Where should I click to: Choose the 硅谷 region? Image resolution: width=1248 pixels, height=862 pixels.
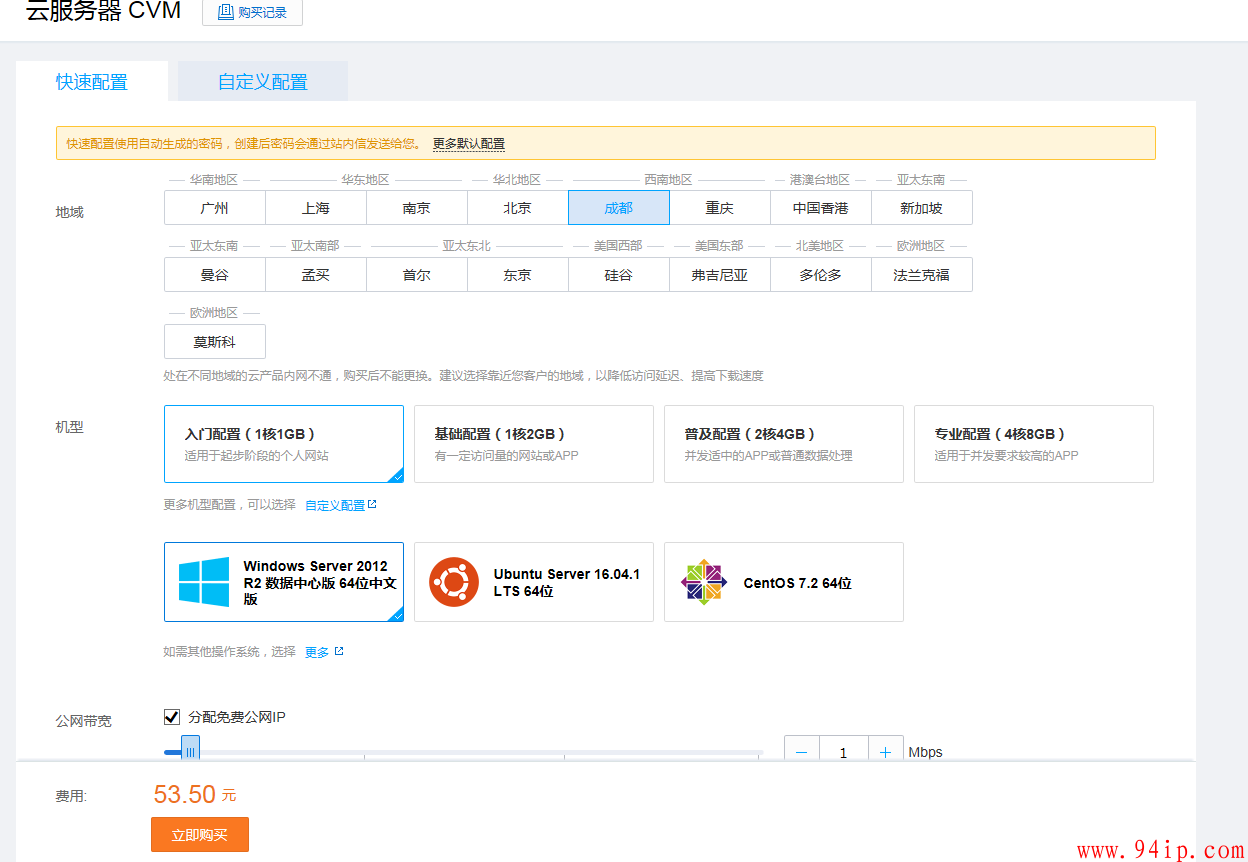[x=619, y=275]
